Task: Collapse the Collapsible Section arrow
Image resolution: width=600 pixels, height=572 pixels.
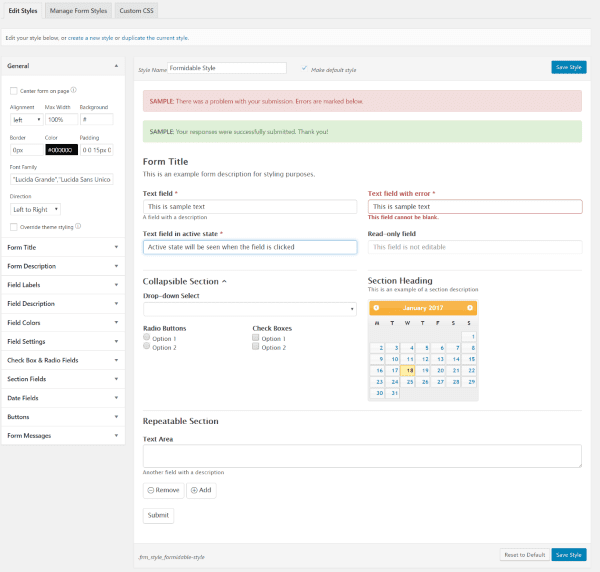Action: 224,282
